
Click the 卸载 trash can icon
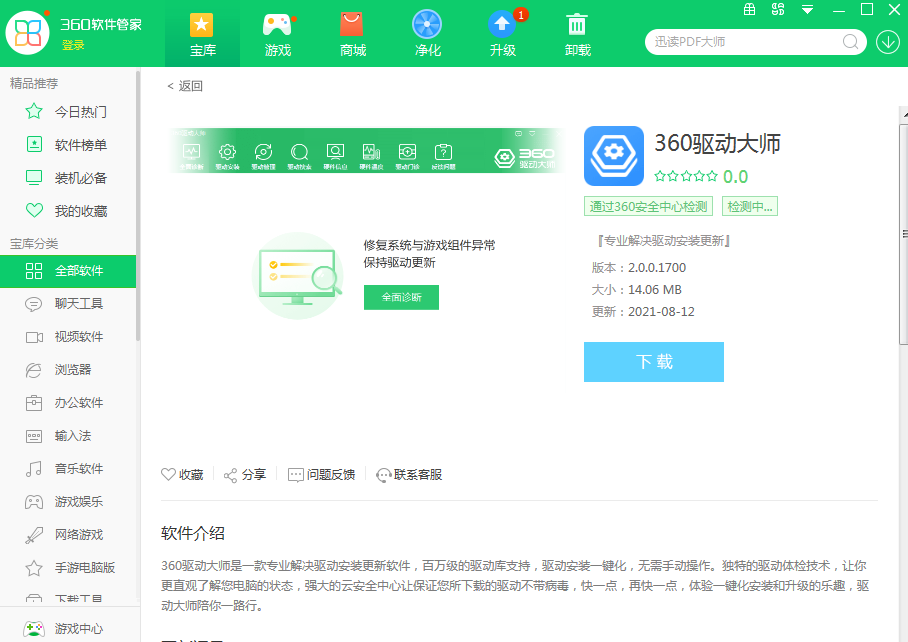point(577,26)
